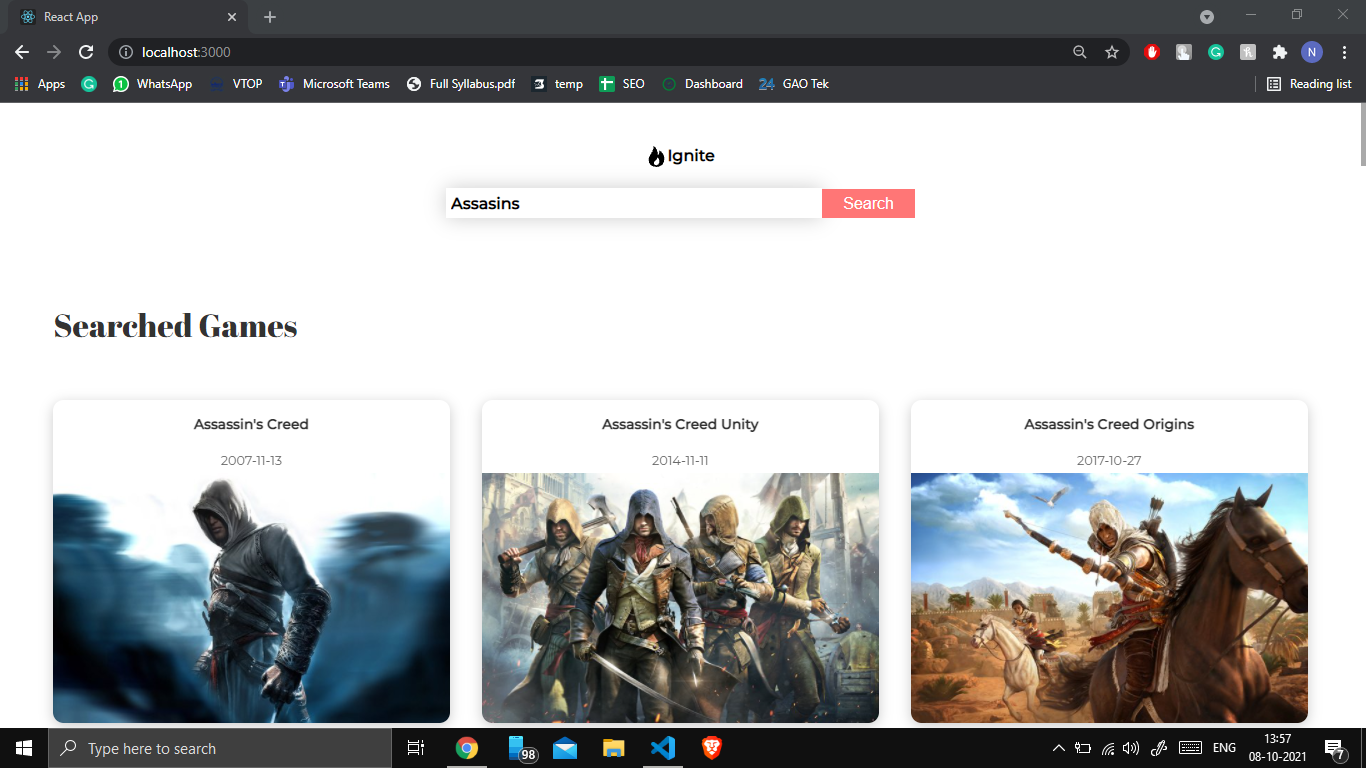The height and width of the screenshot is (768, 1366).
Task: Click the Search button
Action: point(868,203)
